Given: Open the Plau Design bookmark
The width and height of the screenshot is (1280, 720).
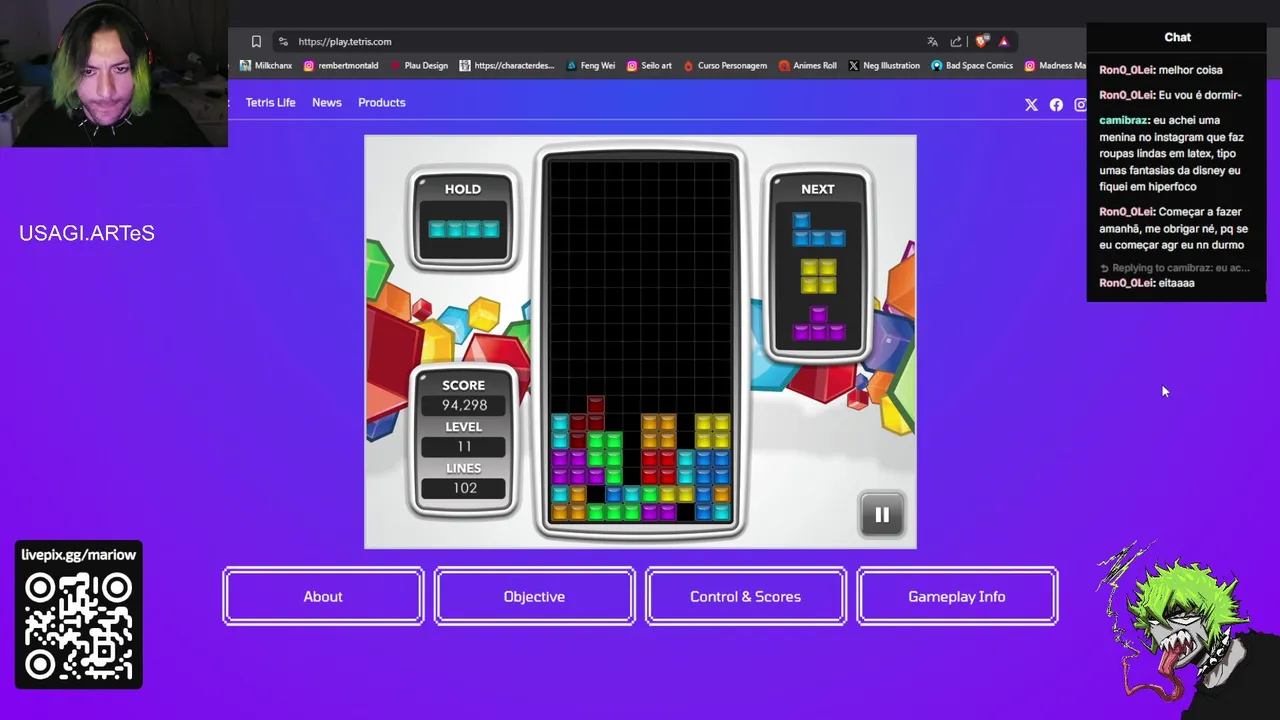Looking at the screenshot, I should (419, 65).
